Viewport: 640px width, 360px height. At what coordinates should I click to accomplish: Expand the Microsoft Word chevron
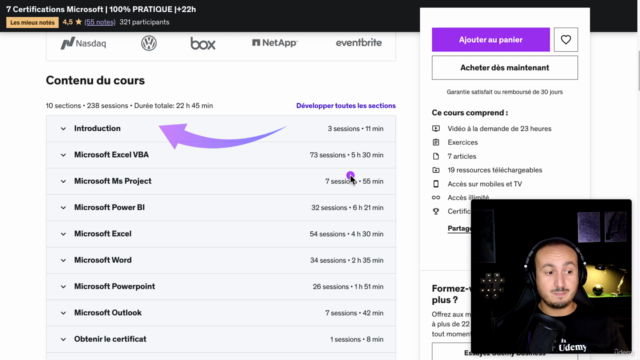pos(63,260)
